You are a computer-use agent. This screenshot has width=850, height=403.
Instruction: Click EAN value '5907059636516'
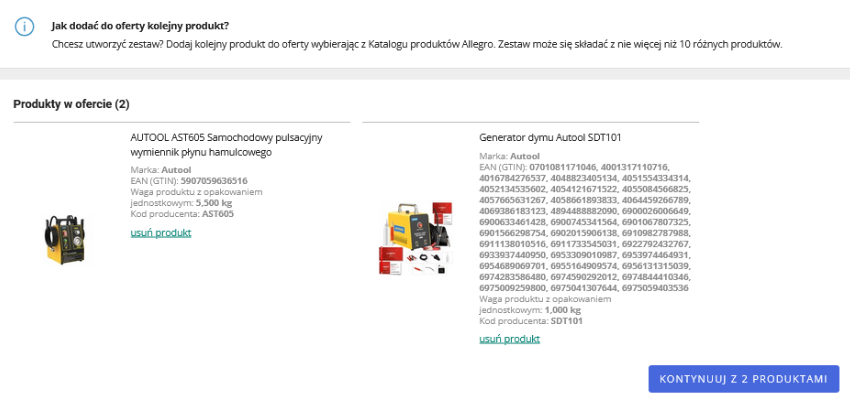coord(214,181)
